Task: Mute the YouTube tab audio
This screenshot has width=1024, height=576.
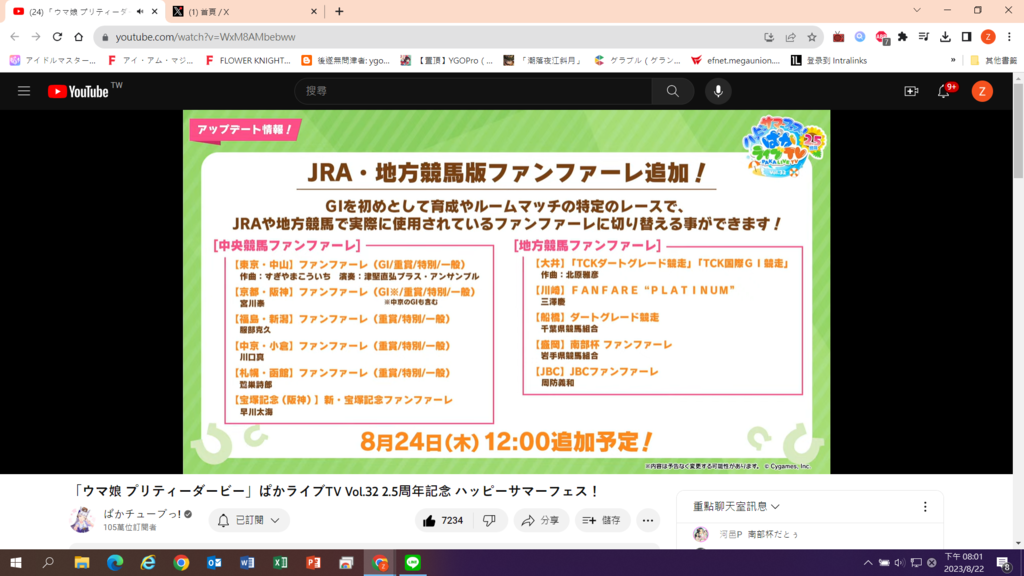Action: tap(140, 12)
